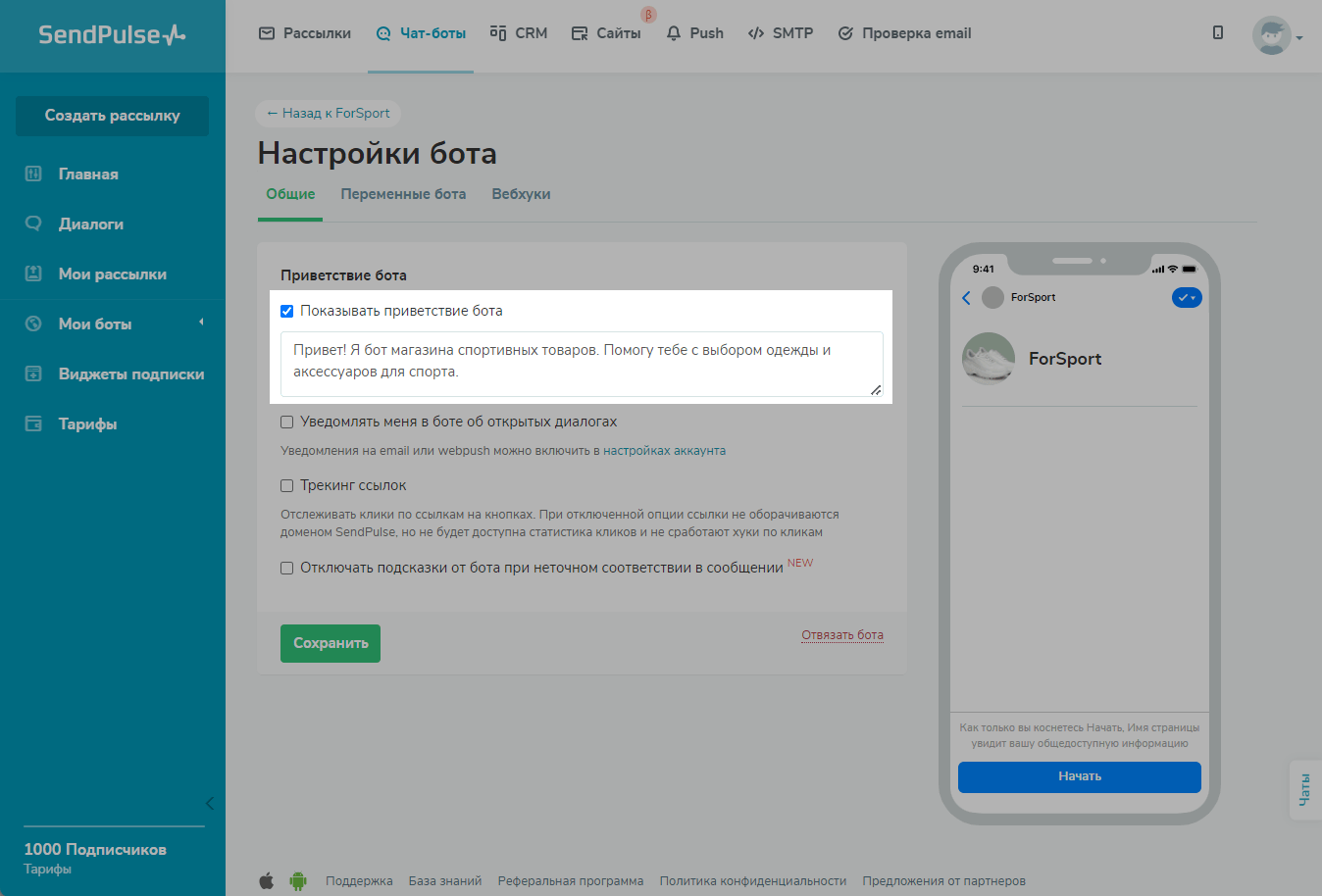1322x896 pixels.
Task: Open настройках аккаунта link
Action: (x=664, y=451)
